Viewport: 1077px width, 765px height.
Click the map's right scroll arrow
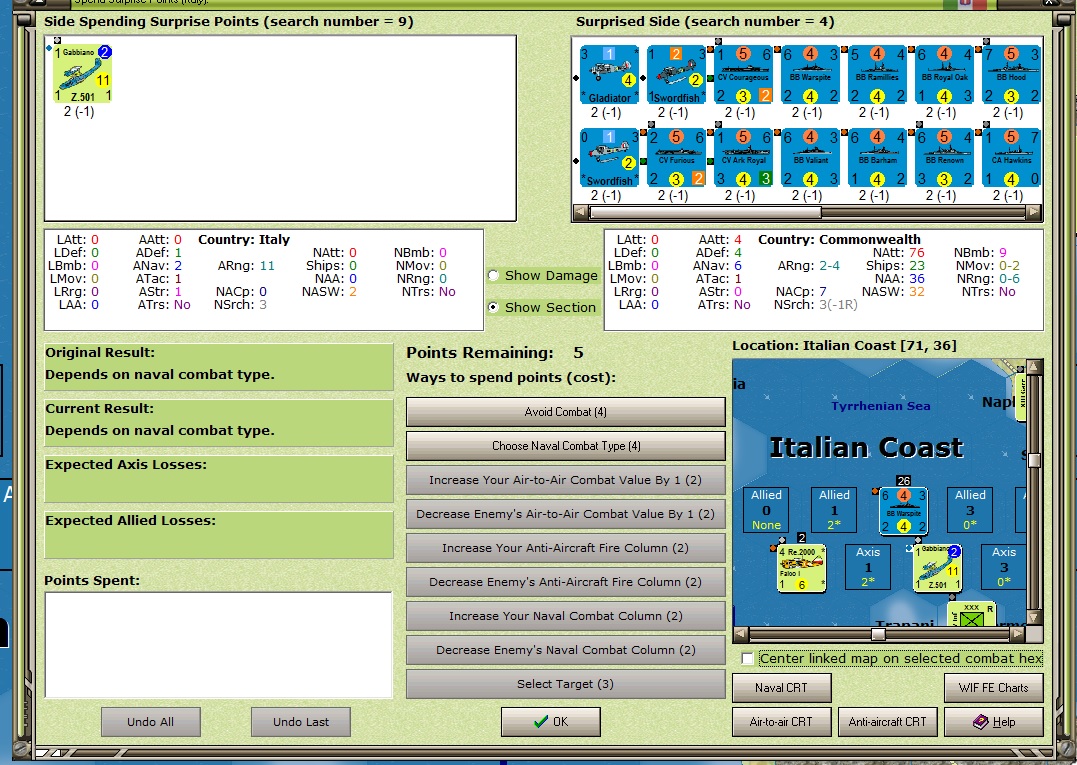[x=1018, y=635]
